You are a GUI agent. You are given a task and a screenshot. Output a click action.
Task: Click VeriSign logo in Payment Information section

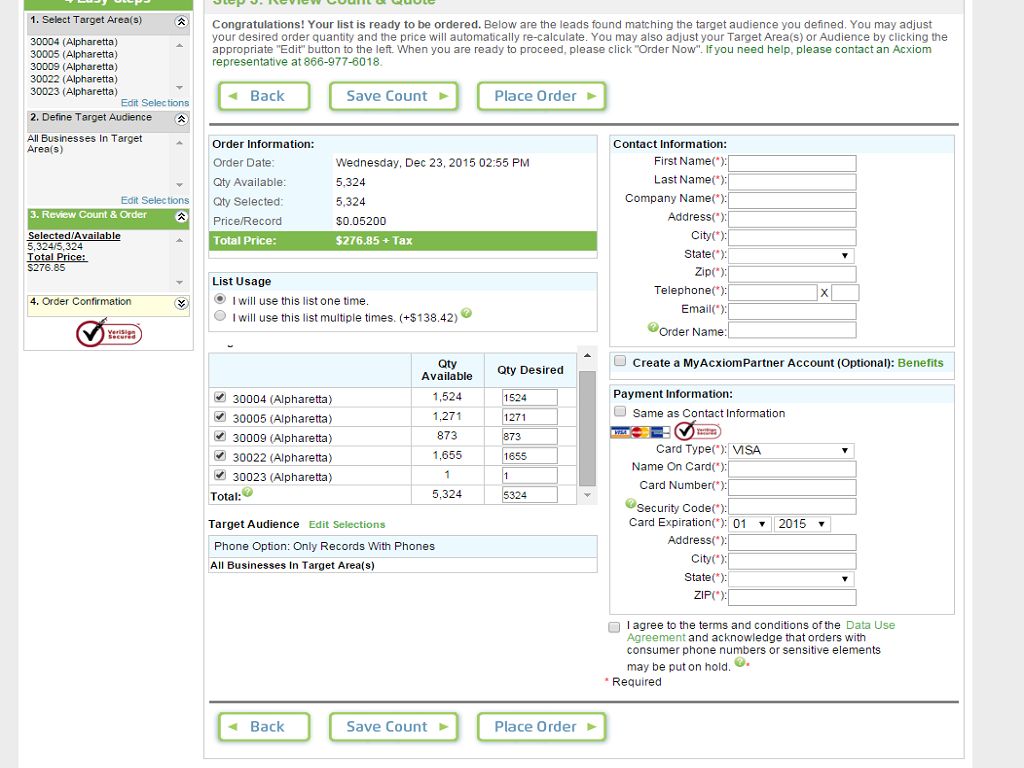tap(697, 431)
